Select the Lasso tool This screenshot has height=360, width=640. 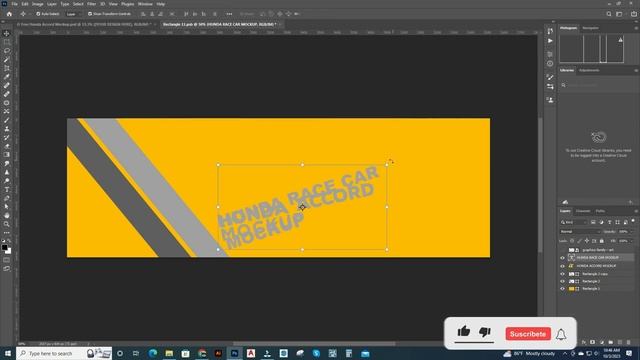click(x=7, y=51)
